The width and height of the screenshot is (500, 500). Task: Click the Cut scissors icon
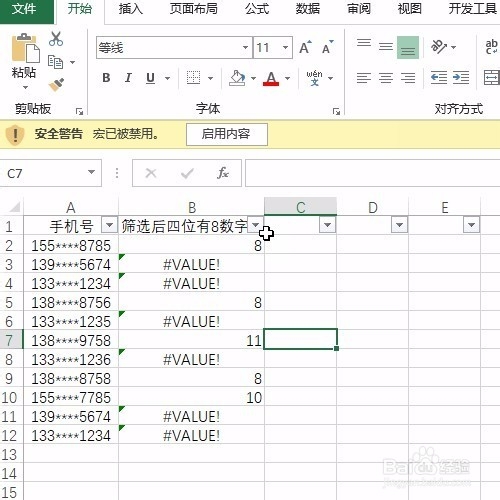(56, 38)
